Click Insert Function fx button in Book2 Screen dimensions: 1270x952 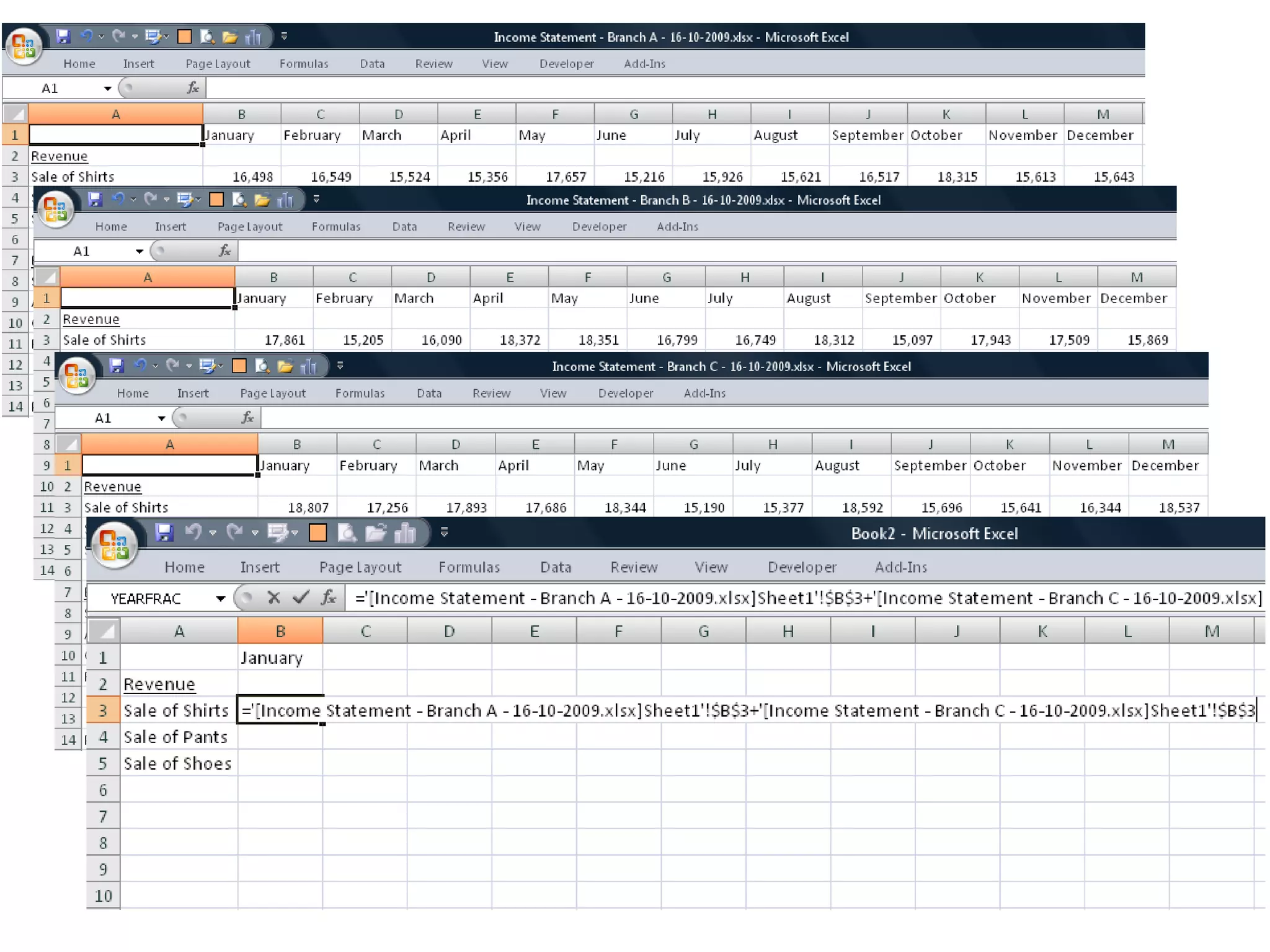click(329, 598)
